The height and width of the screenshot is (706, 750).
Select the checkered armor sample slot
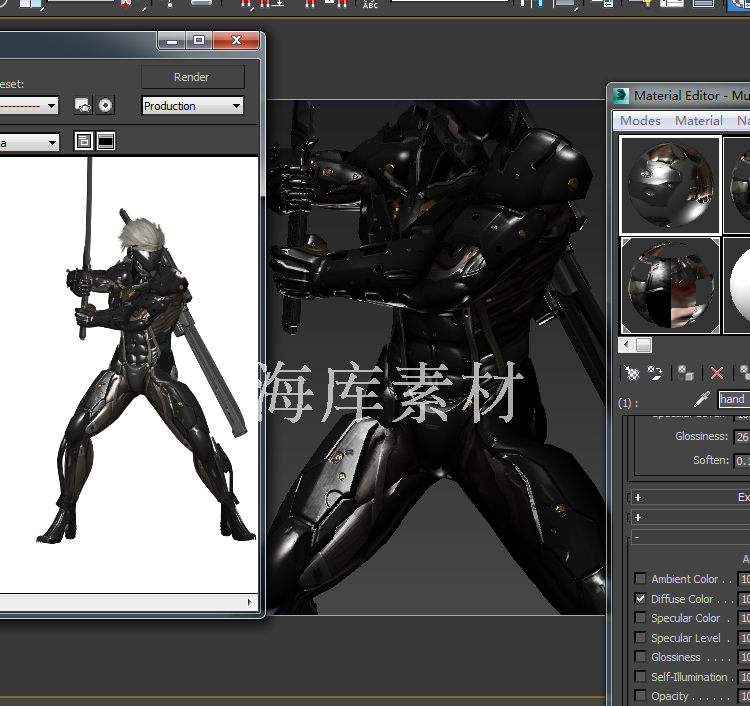[670, 286]
